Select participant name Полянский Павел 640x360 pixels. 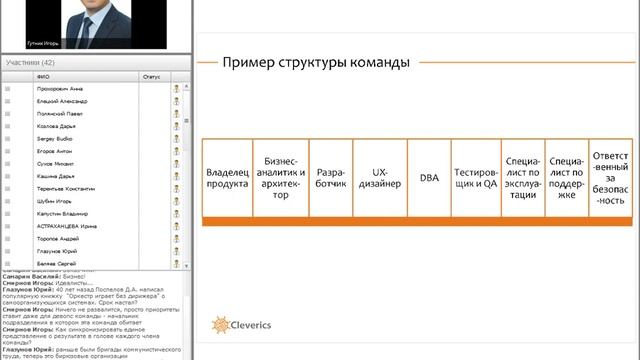point(60,114)
